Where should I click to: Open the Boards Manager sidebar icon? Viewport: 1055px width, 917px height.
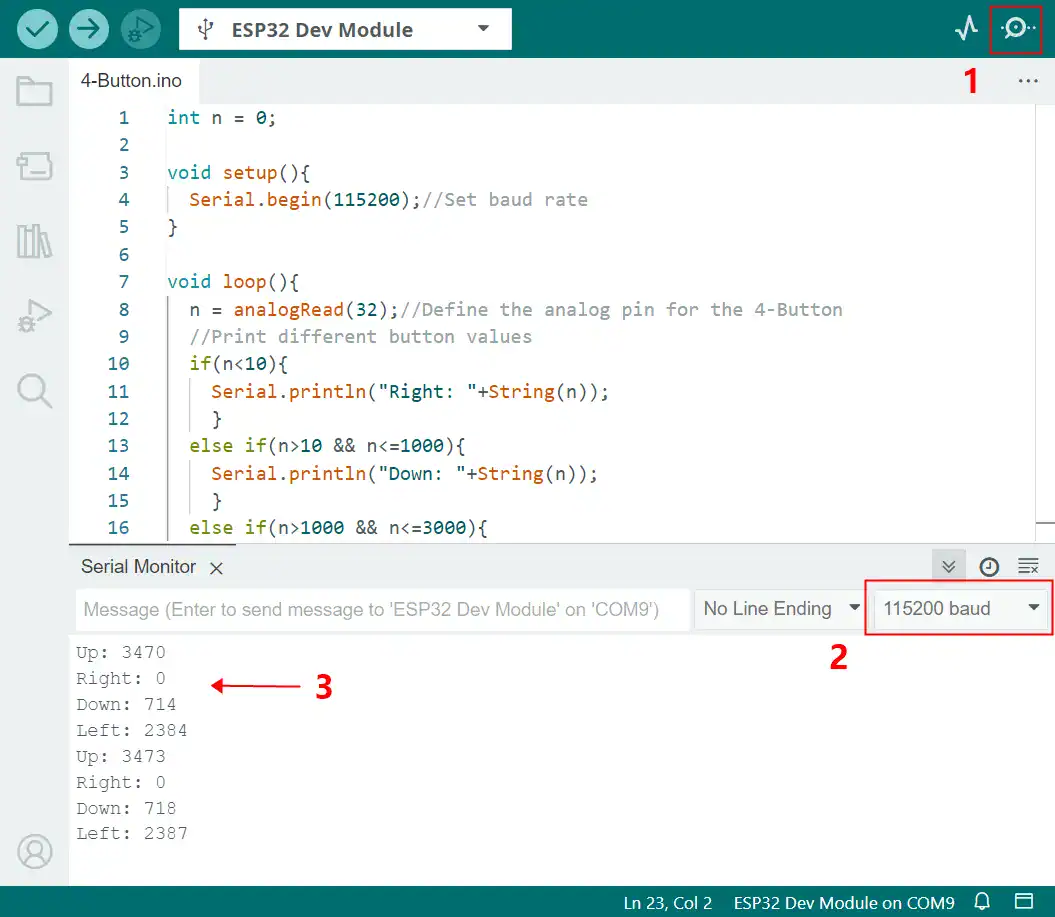(x=35, y=167)
